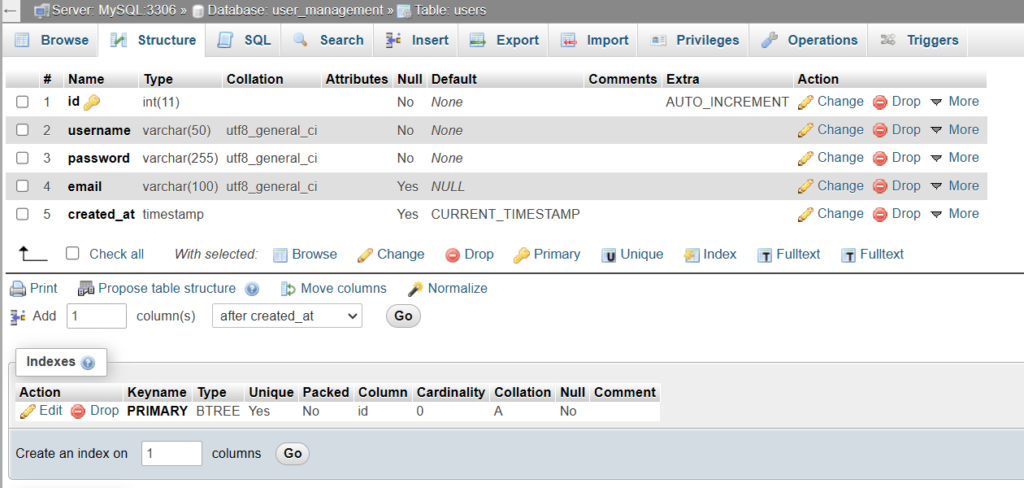Image resolution: width=1024 pixels, height=488 pixels.
Task: Expand the More menu for username
Action: 955,129
